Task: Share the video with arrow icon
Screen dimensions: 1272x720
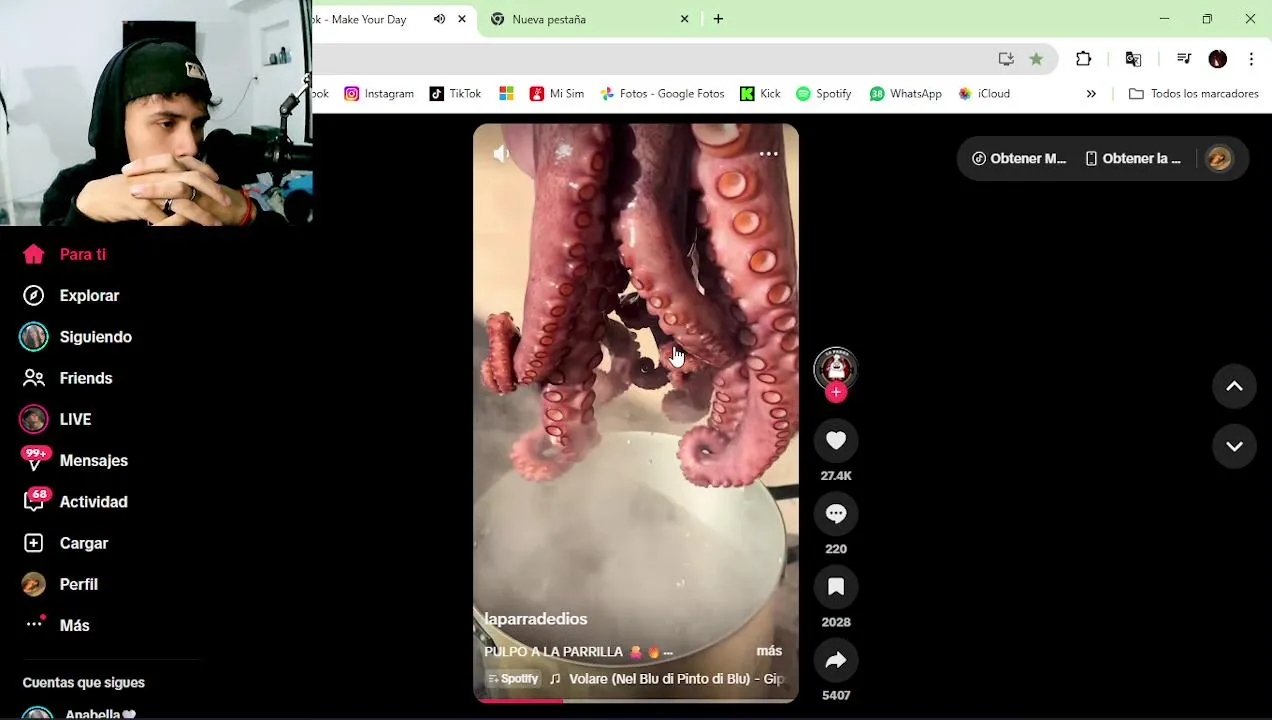Action: pos(836,660)
